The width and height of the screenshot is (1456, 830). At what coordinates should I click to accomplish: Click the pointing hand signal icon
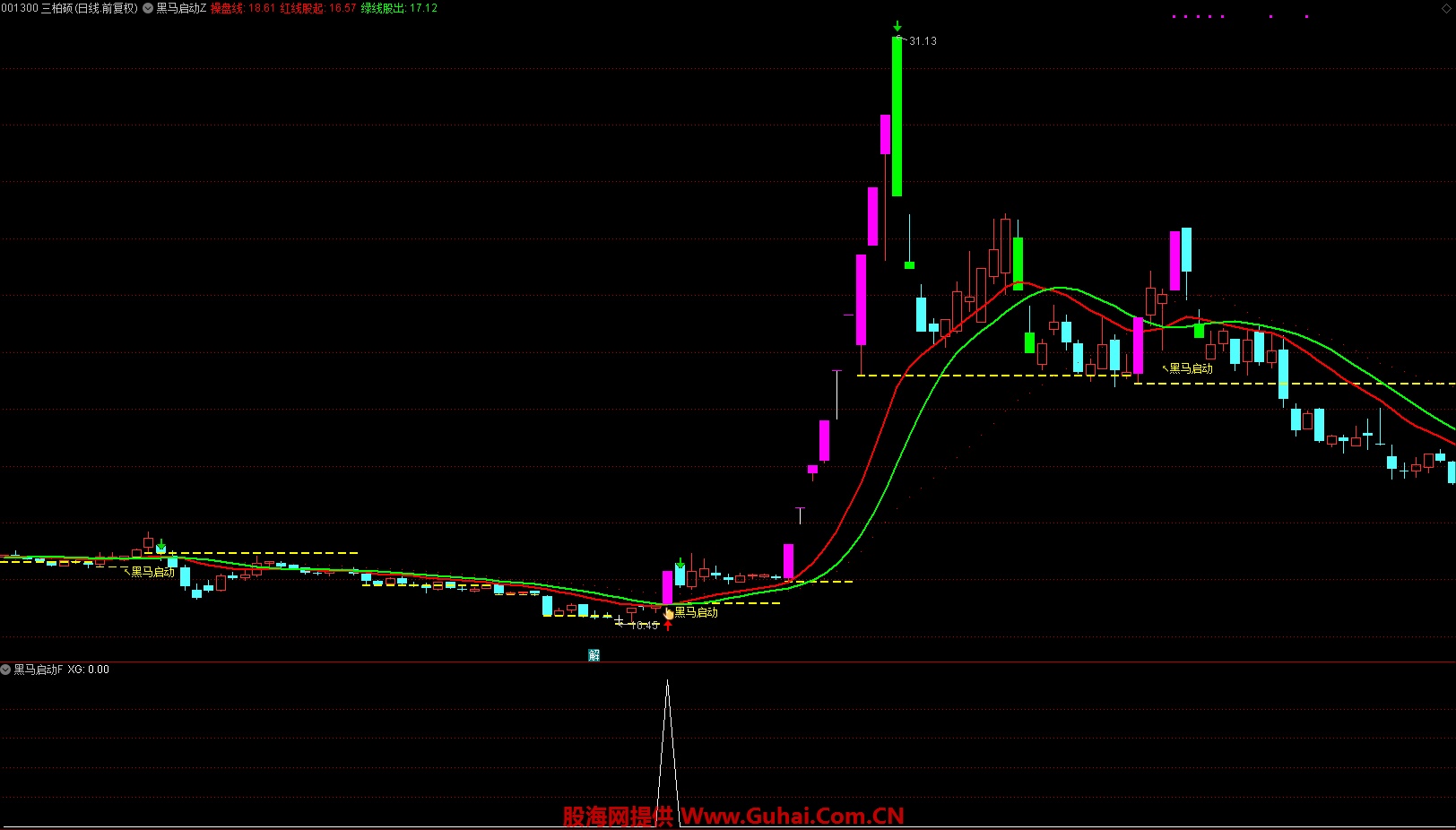coord(668,613)
